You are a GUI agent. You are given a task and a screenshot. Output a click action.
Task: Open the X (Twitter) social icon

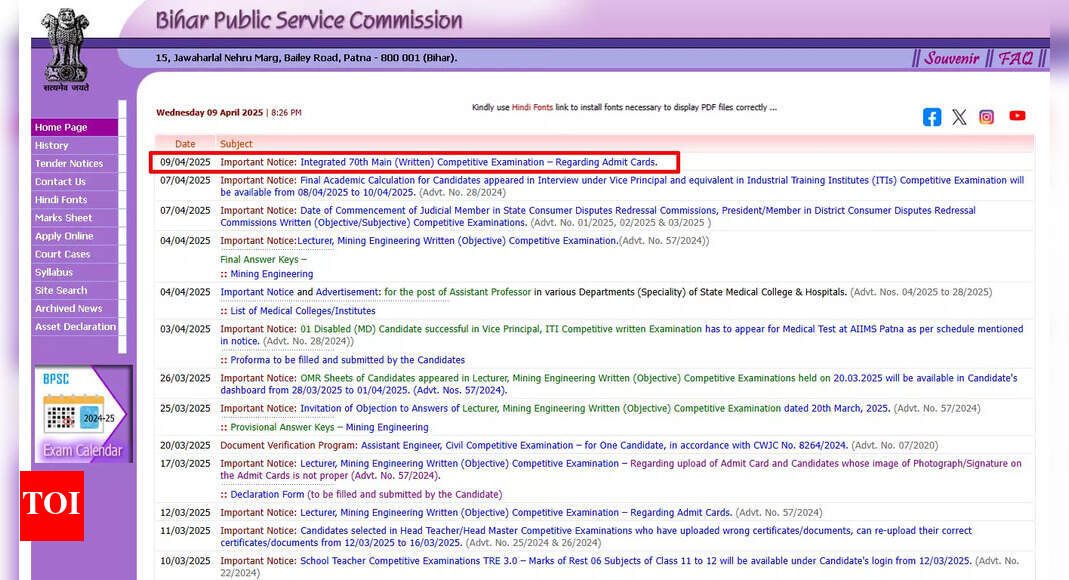(x=959, y=117)
